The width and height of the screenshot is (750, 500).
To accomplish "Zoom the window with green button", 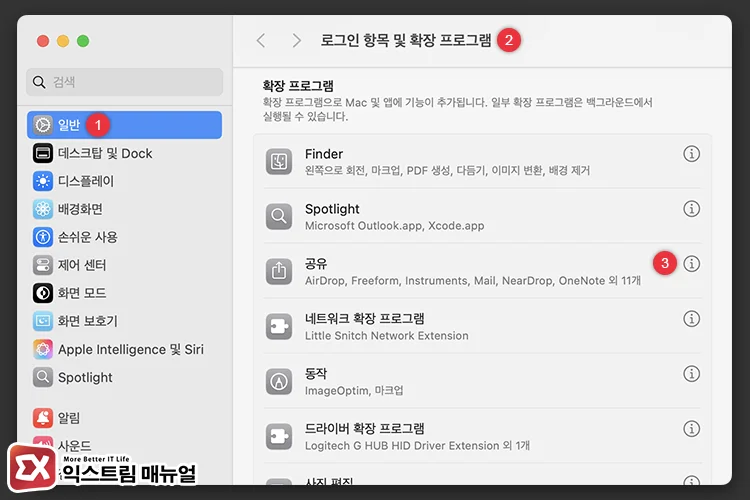I will [83, 41].
